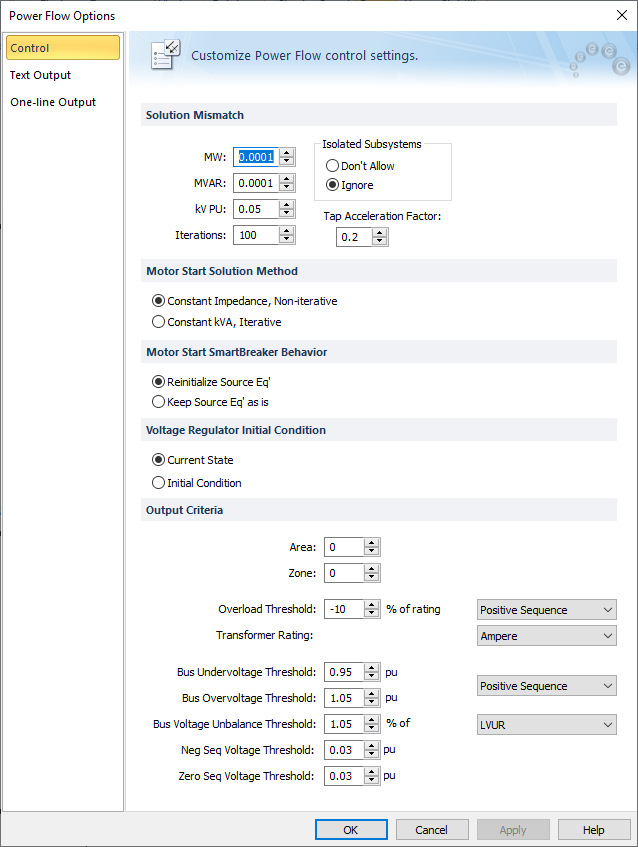
Task: Click the Power Flow settings header icon
Action: tap(164, 55)
